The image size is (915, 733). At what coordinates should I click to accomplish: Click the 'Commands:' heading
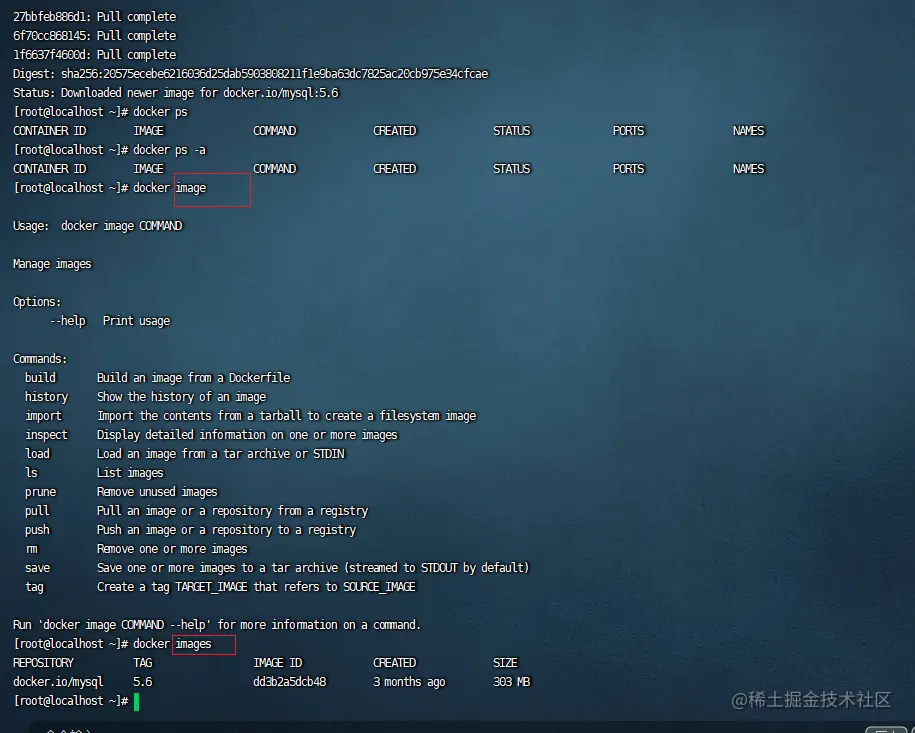(x=40, y=359)
